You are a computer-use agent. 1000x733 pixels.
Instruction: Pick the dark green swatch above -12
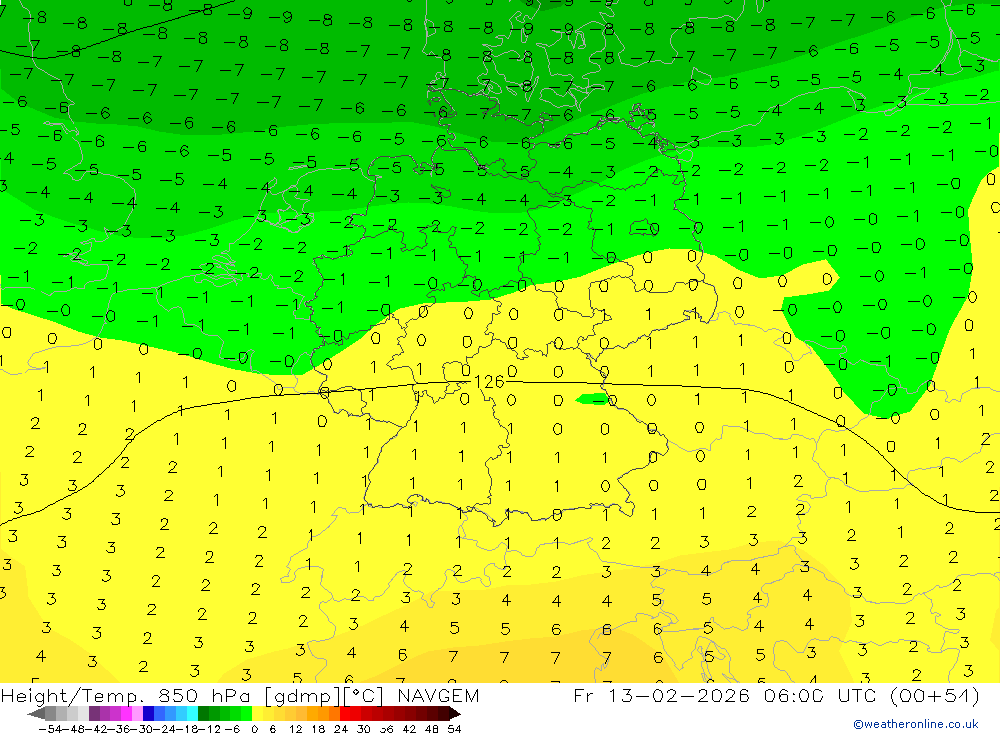tap(203, 714)
